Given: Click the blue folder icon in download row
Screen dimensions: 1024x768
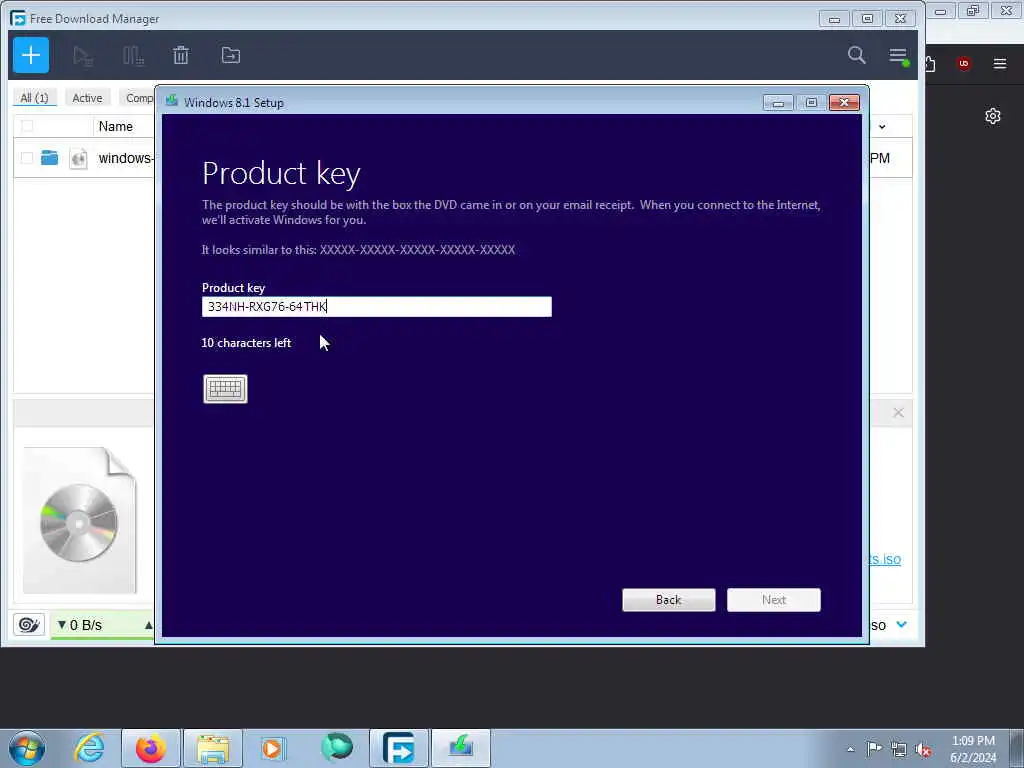Looking at the screenshot, I should coord(50,157).
